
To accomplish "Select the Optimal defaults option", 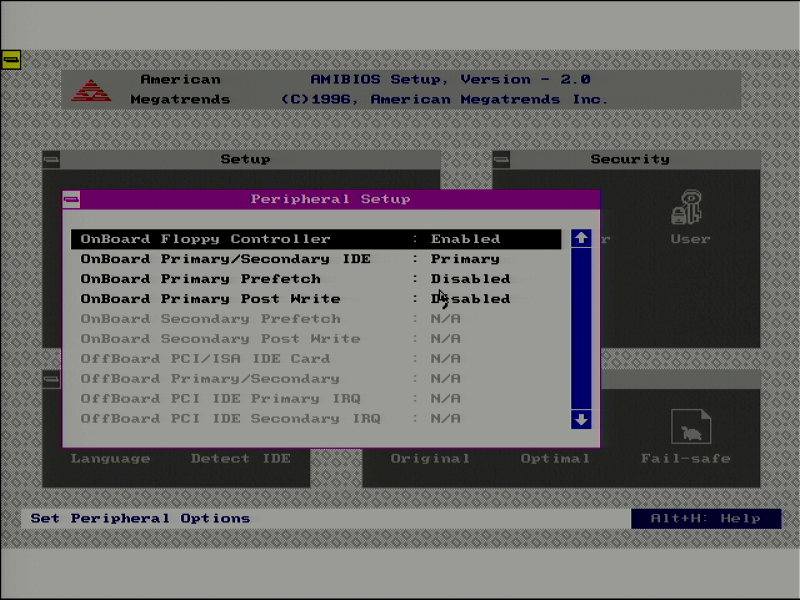I will [x=556, y=458].
